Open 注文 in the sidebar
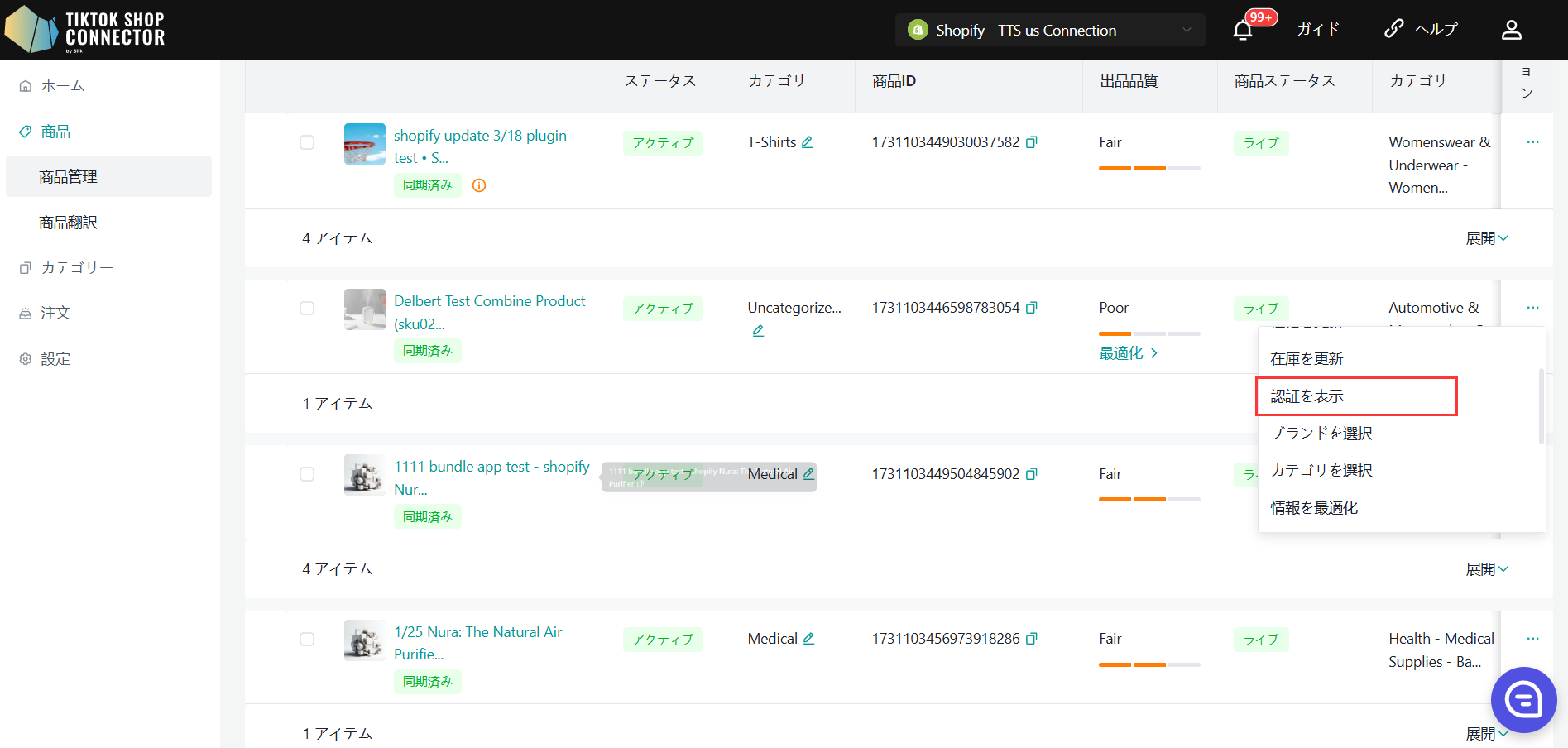The image size is (1568, 748). point(55,313)
